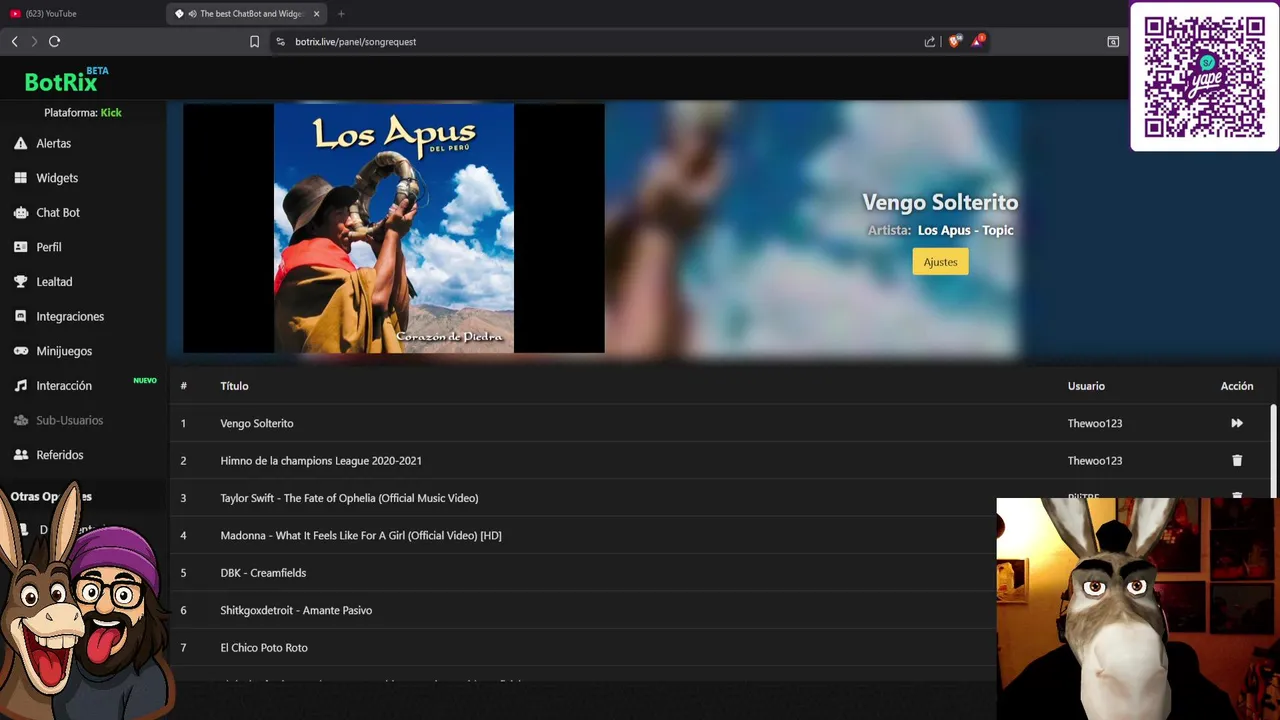Click the Interacción music note icon

click(x=20, y=385)
